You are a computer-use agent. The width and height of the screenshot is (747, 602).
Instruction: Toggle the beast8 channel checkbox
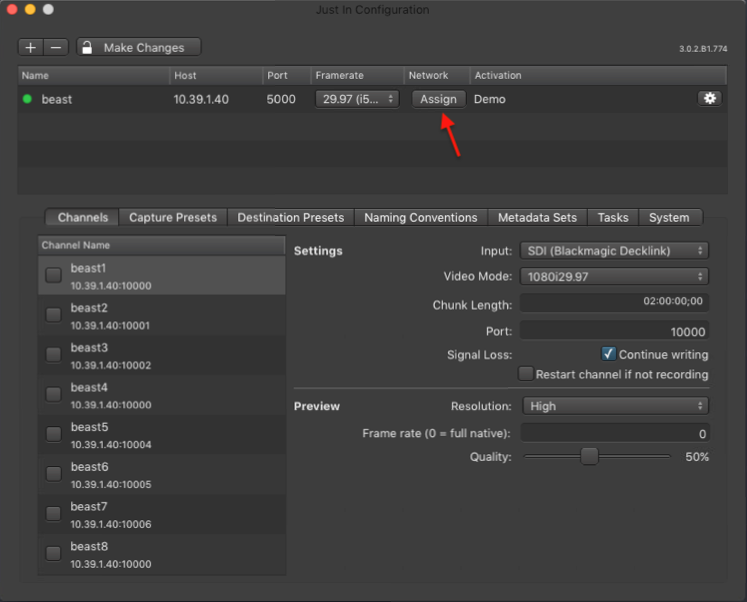[53, 553]
